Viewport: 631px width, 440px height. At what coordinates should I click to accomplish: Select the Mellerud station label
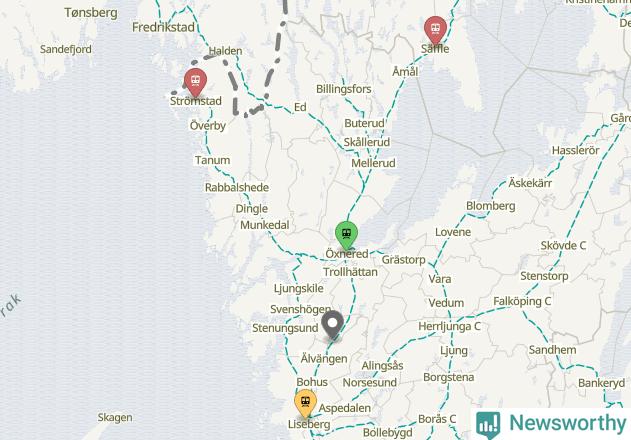[x=373, y=163]
